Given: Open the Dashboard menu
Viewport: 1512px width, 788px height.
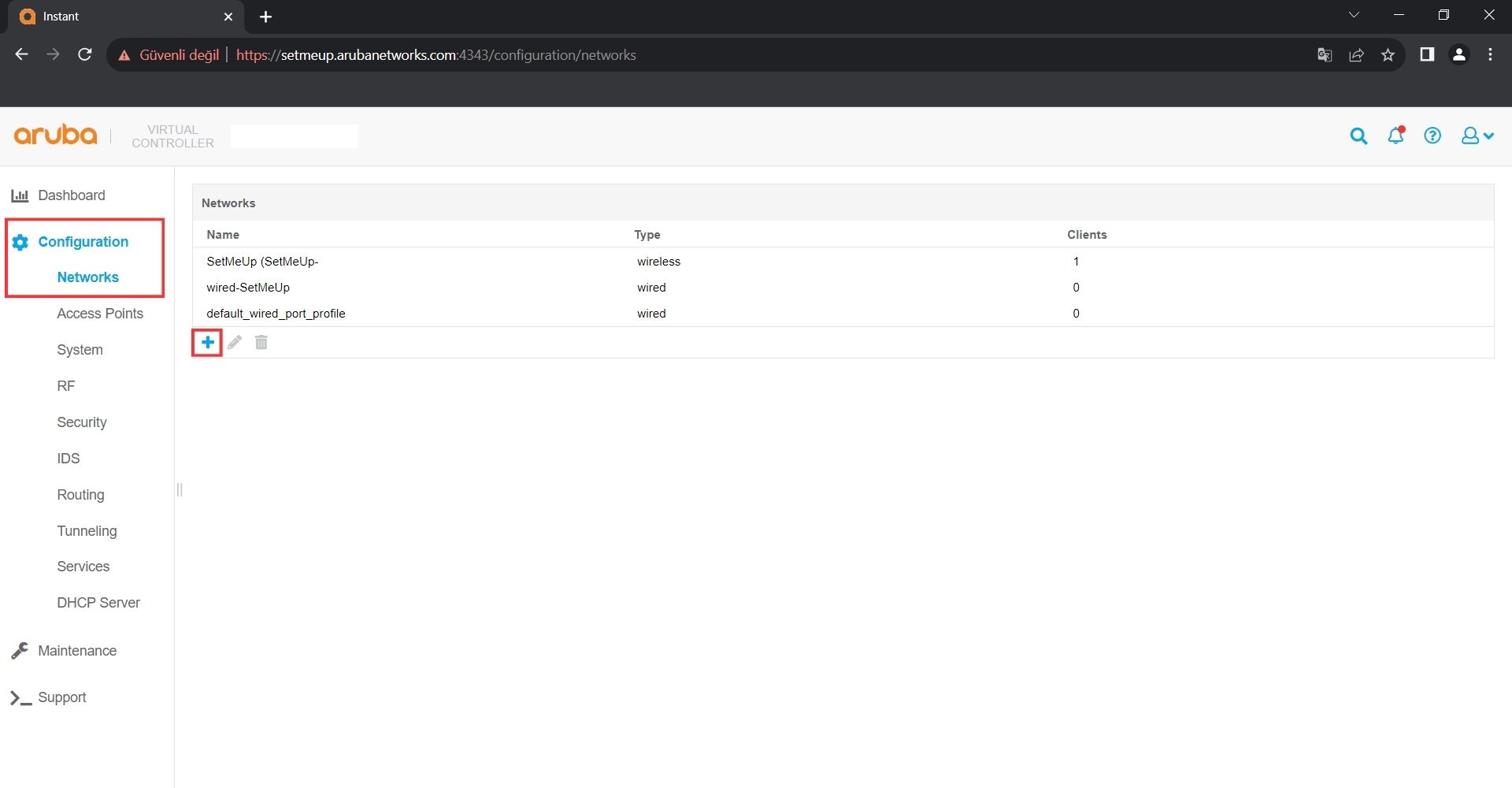Looking at the screenshot, I should coord(71,195).
